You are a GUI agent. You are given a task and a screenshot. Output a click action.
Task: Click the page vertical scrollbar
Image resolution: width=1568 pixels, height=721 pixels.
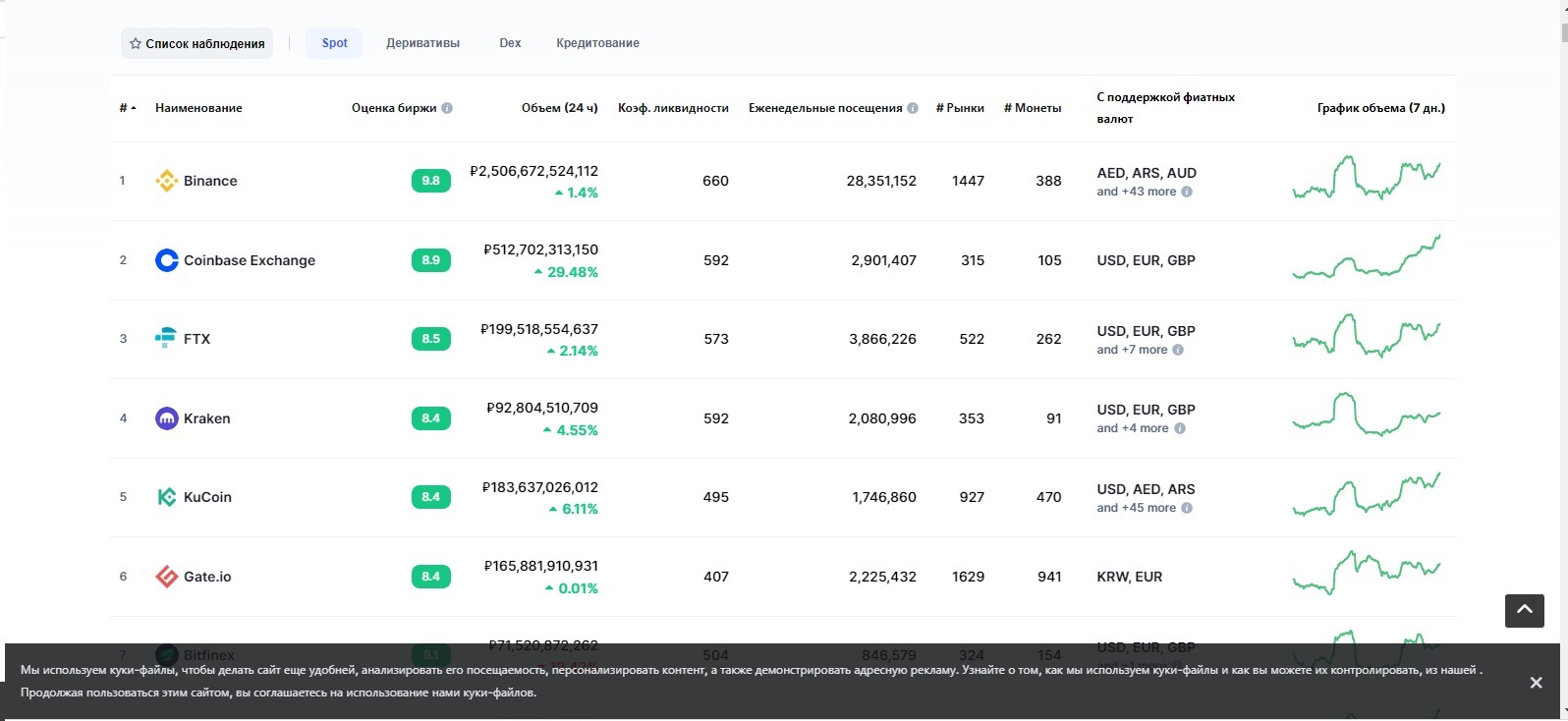(x=1563, y=360)
